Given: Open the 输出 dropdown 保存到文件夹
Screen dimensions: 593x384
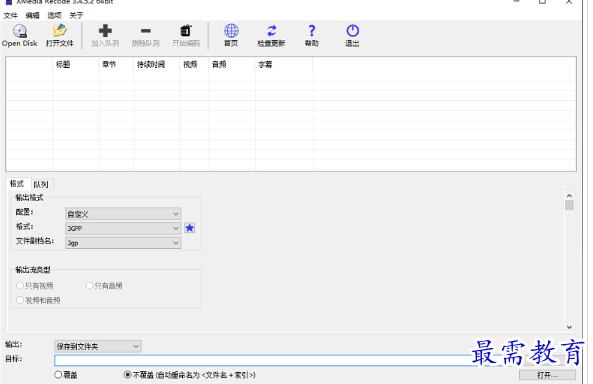Looking at the screenshot, I should [x=98, y=346].
